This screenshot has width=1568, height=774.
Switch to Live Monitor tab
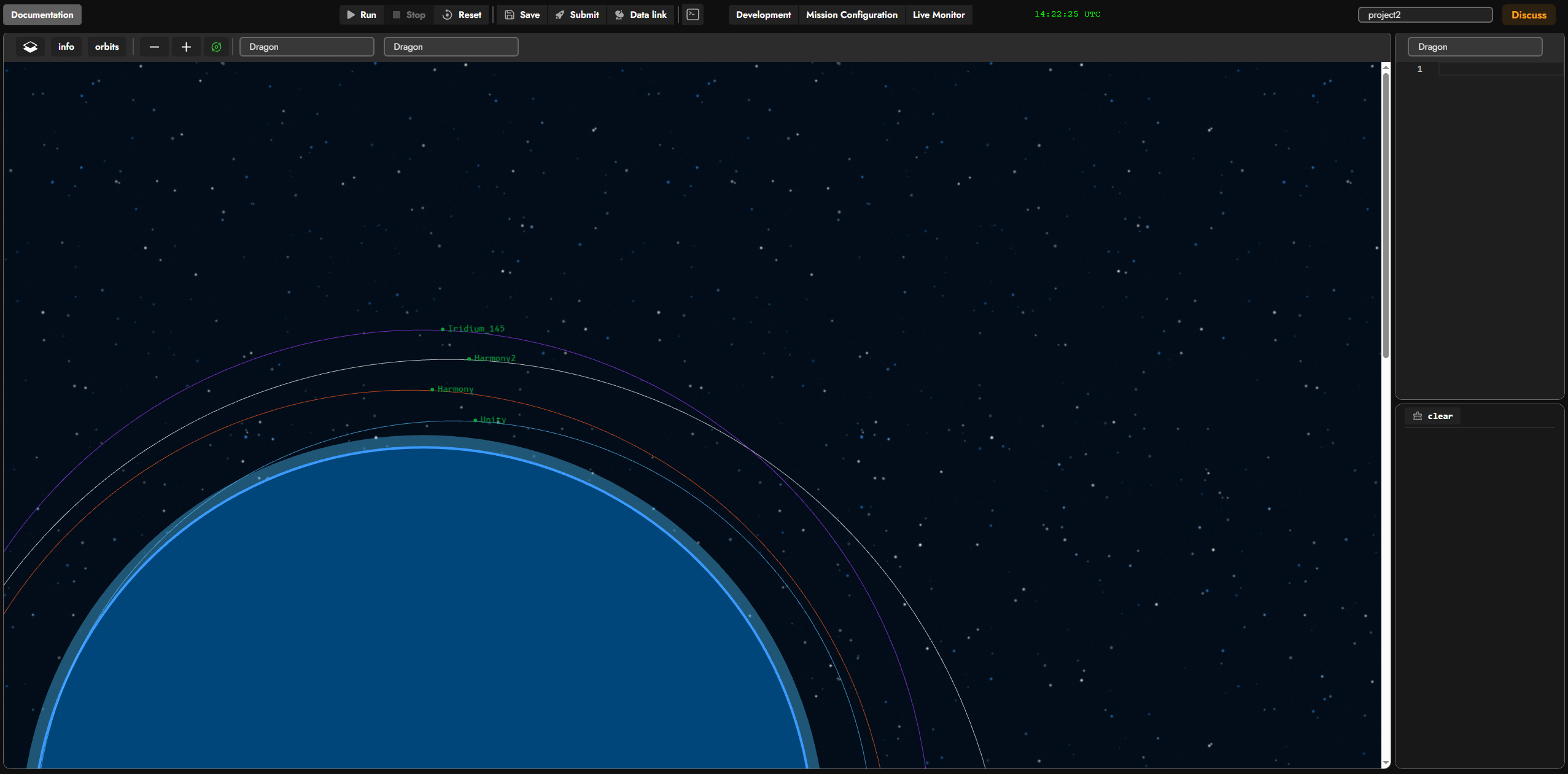[x=939, y=15]
